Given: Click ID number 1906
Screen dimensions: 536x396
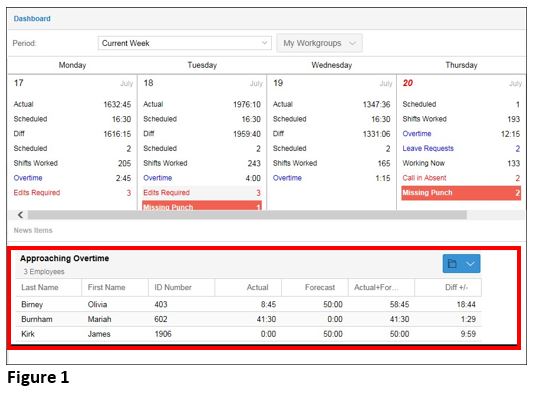Looking at the screenshot, I should pyautogui.click(x=163, y=334).
